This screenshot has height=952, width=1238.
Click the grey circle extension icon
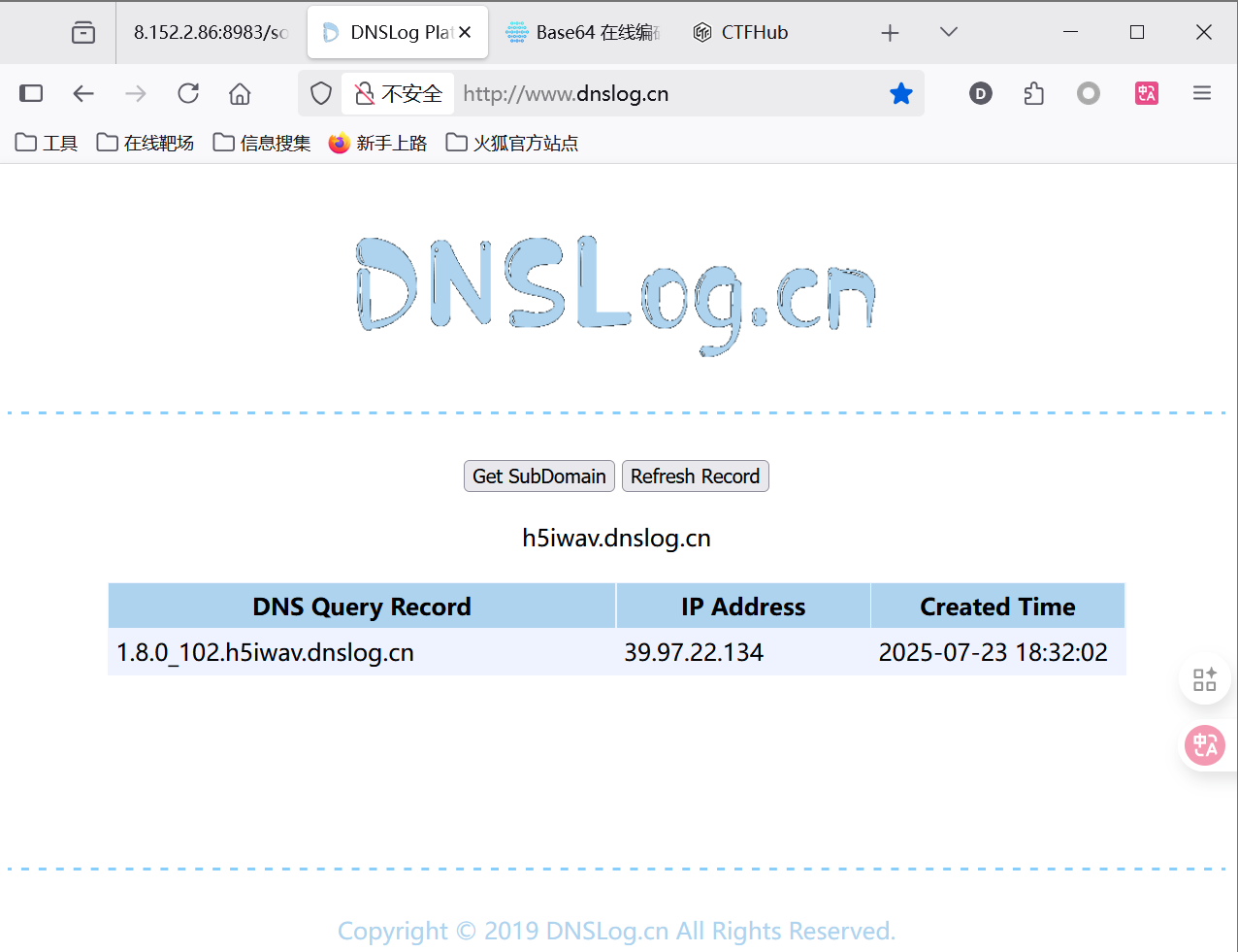click(x=1089, y=93)
